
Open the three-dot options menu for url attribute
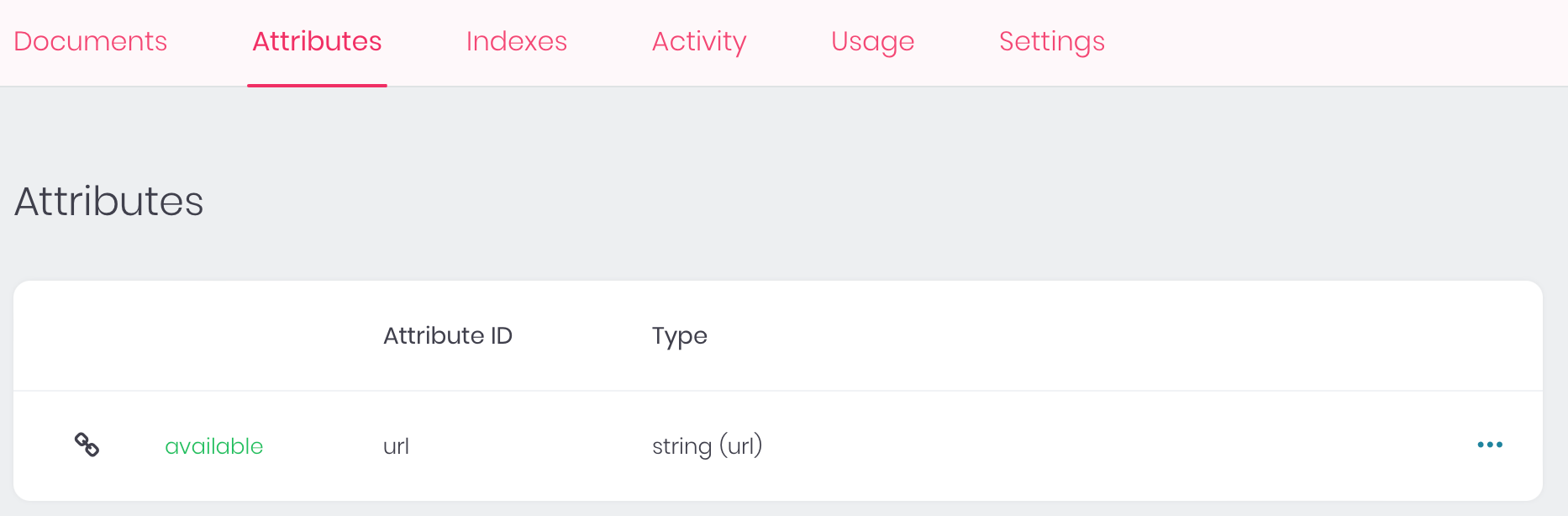coord(1489,445)
